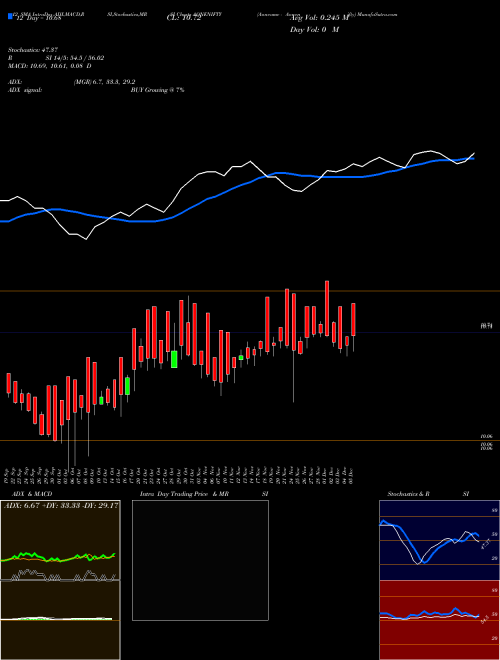Click the 'Intra Day Trading Price & MR' title

184,494
